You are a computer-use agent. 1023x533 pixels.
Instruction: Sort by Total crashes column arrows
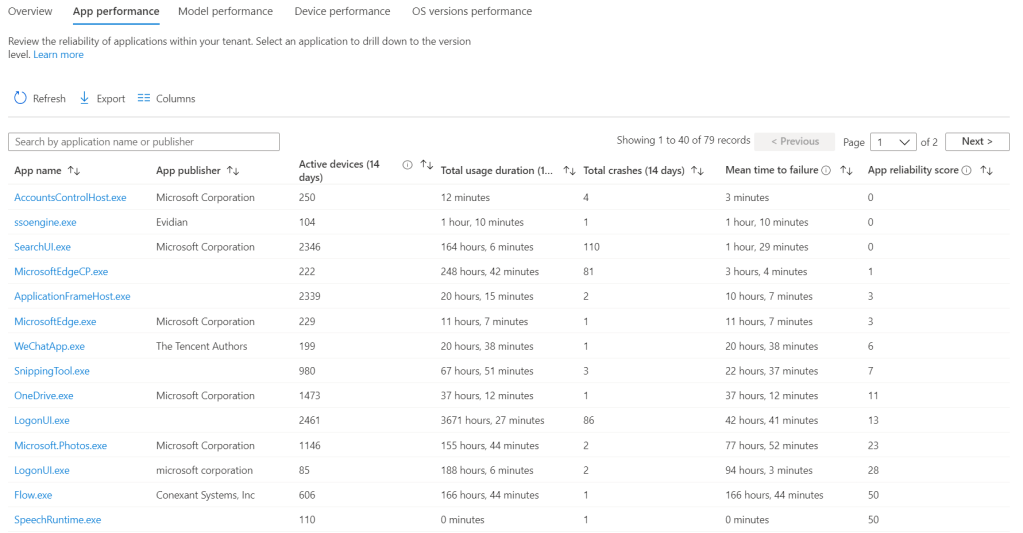(x=698, y=171)
